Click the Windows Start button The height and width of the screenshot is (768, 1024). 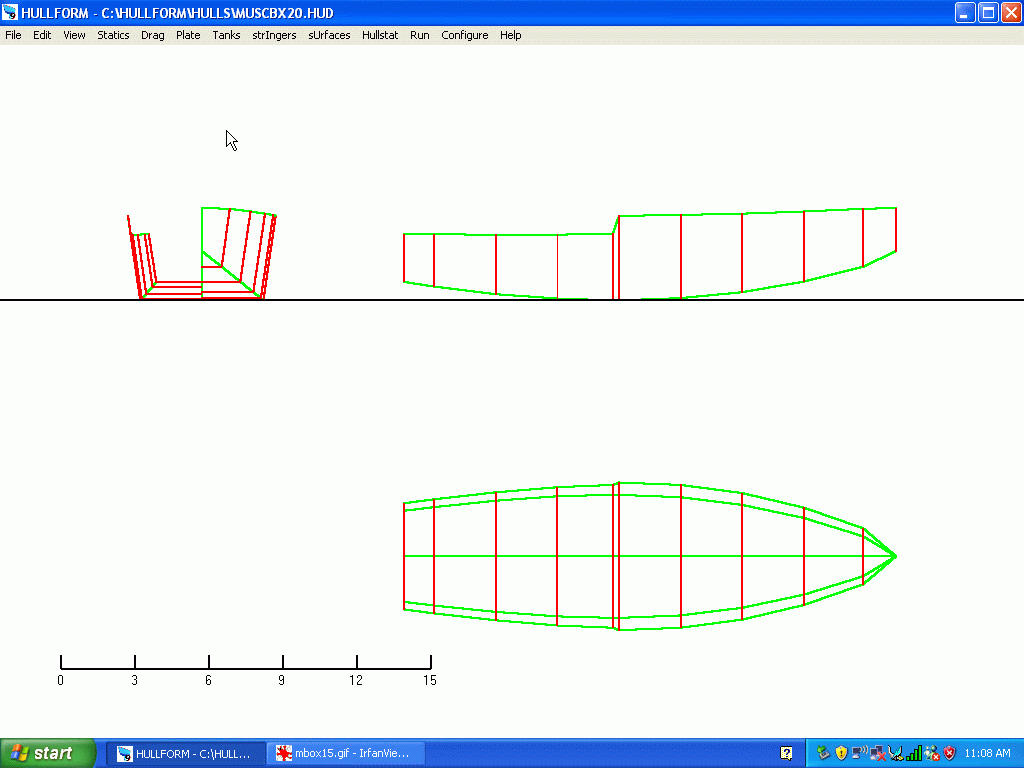48,753
